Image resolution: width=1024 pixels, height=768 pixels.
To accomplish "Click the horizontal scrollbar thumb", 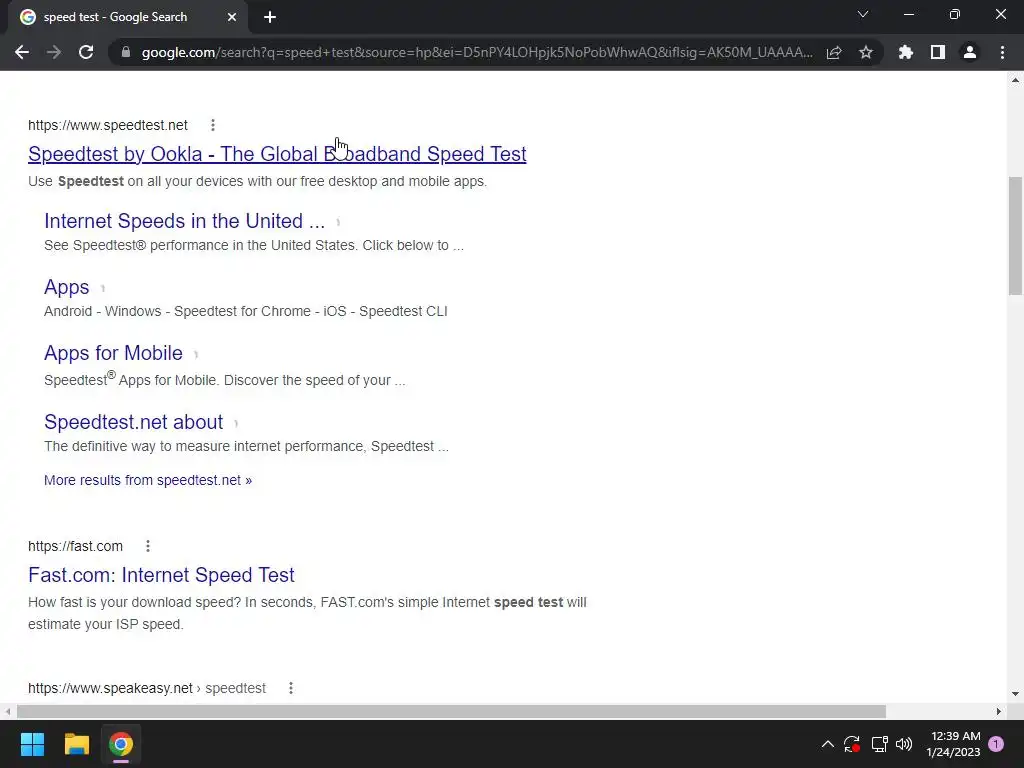I will point(451,711).
